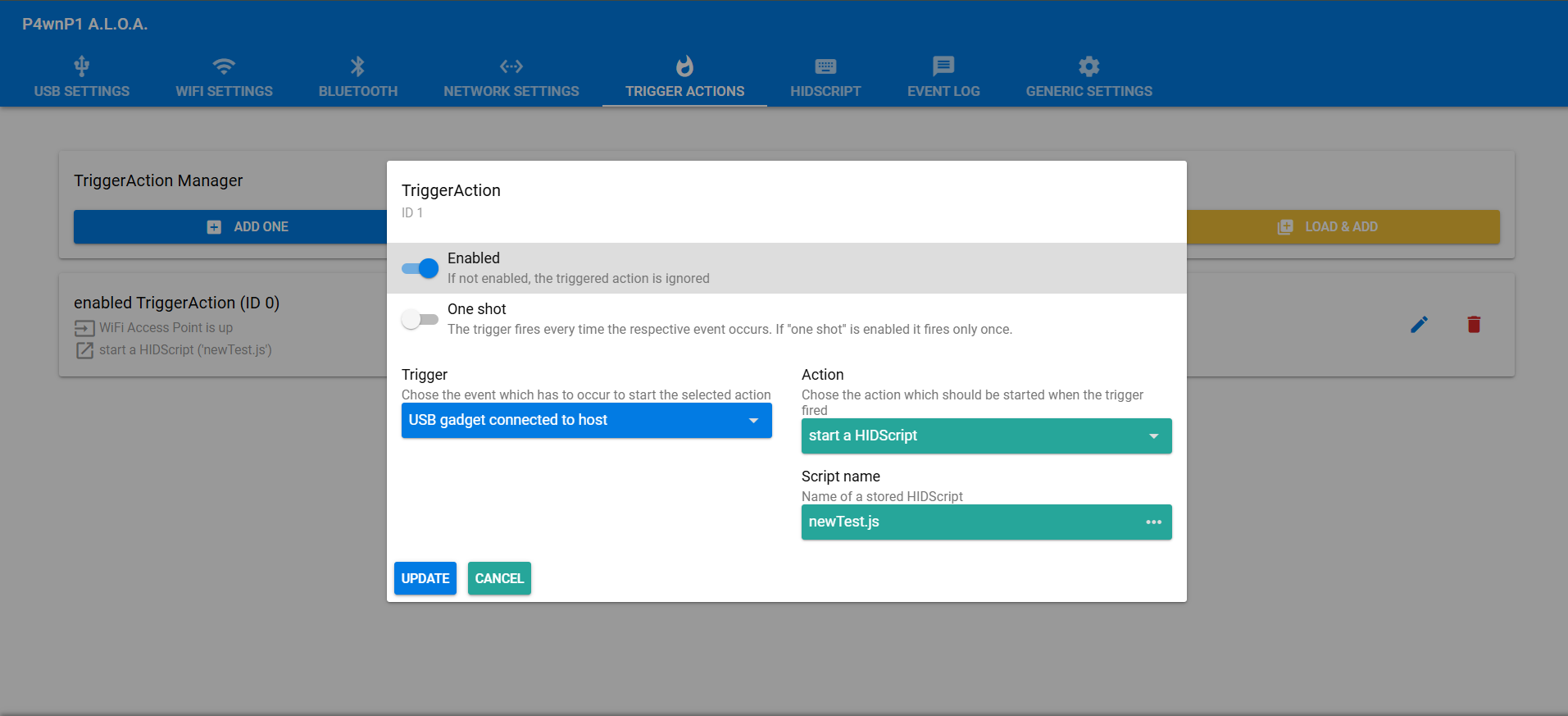Click the TriggerAction Manager heading
The width and height of the screenshot is (1568, 716).
coord(158,180)
